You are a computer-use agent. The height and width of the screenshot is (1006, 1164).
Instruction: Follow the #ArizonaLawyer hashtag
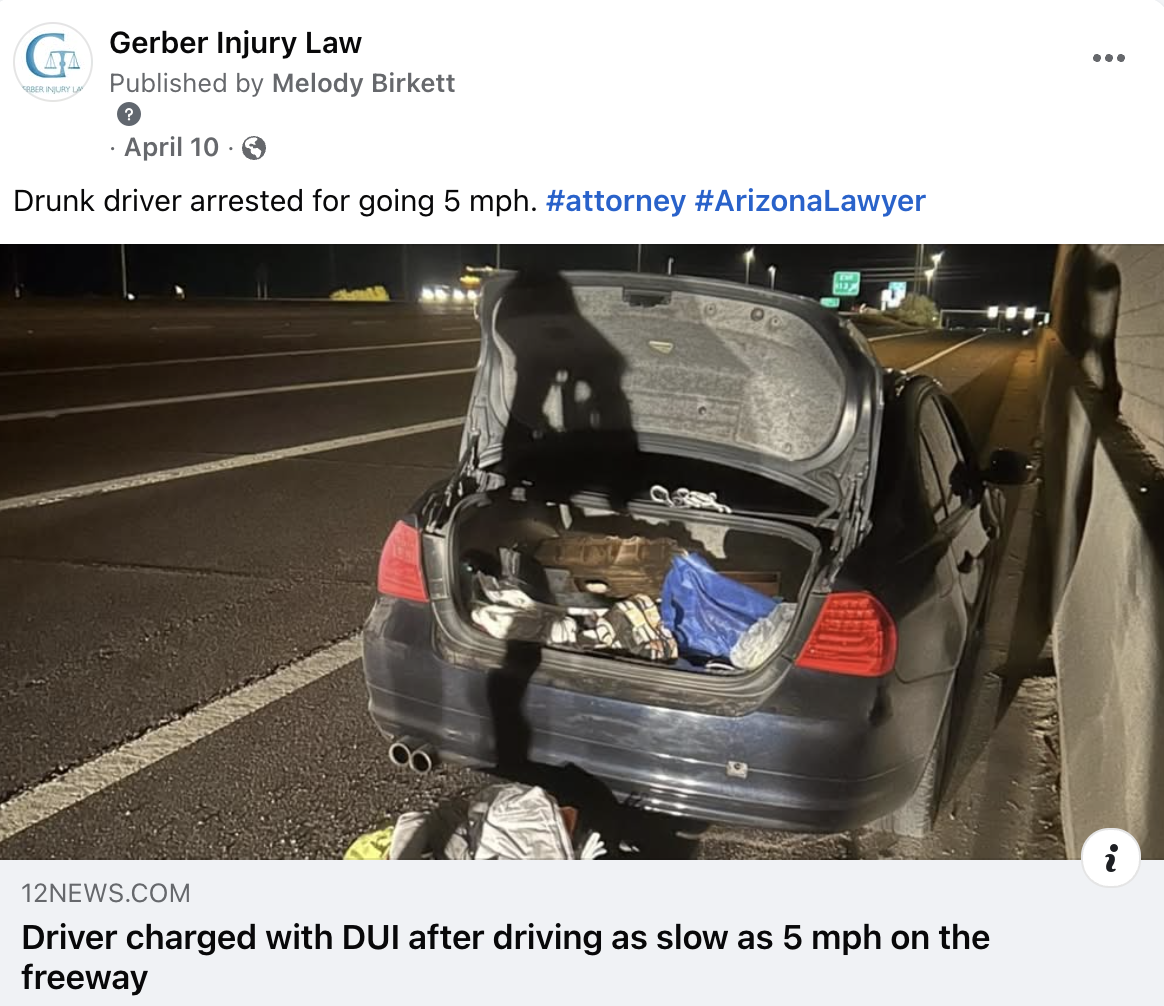pyautogui.click(x=810, y=200)
